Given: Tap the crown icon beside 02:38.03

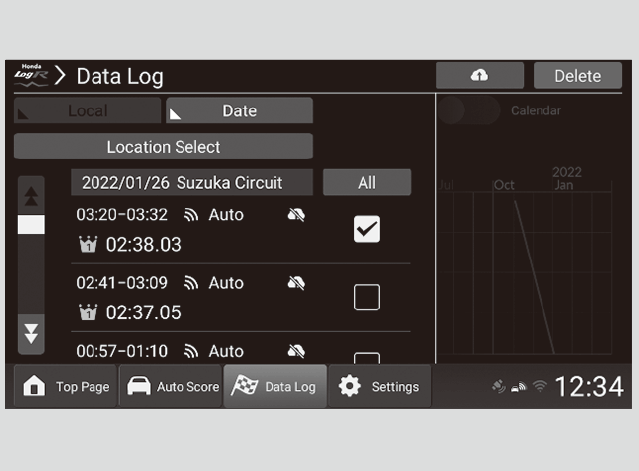Looking at the screenshot, I should click(x=87, y=245).
